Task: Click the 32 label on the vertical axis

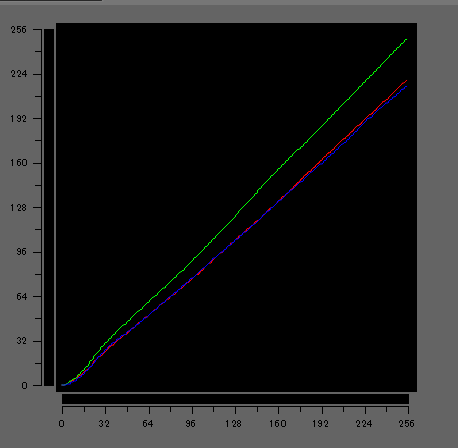Action: pyautogui.click(x=21, y=341)
